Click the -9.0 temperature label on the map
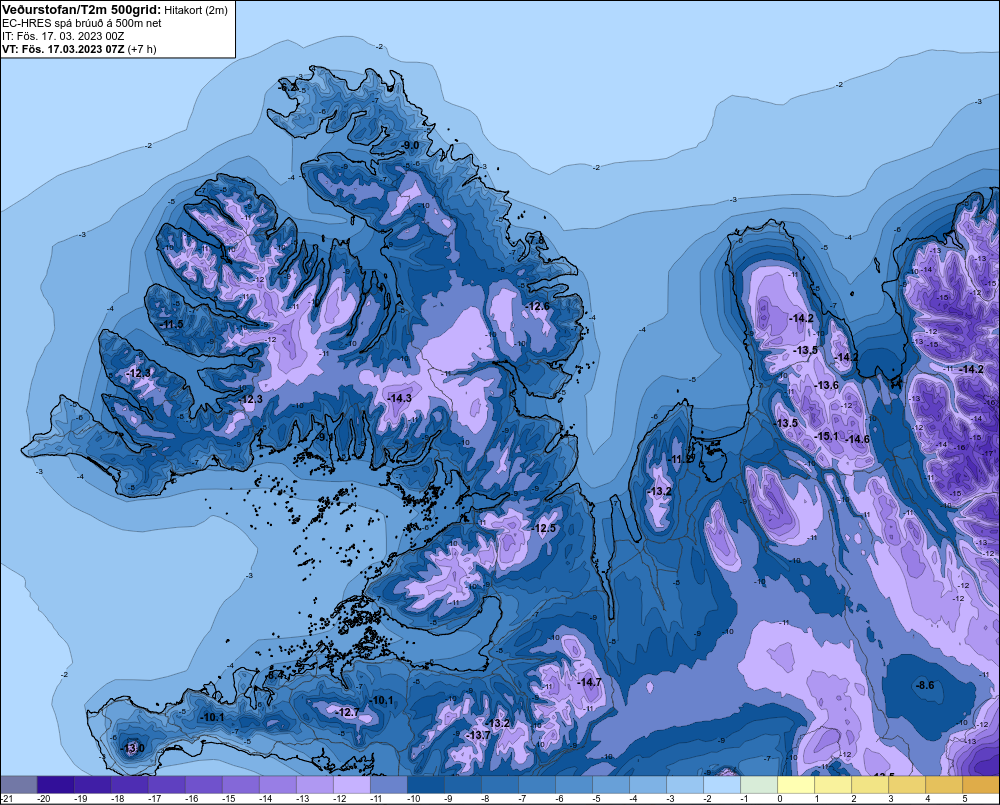1000x805 pixels. 410,145
